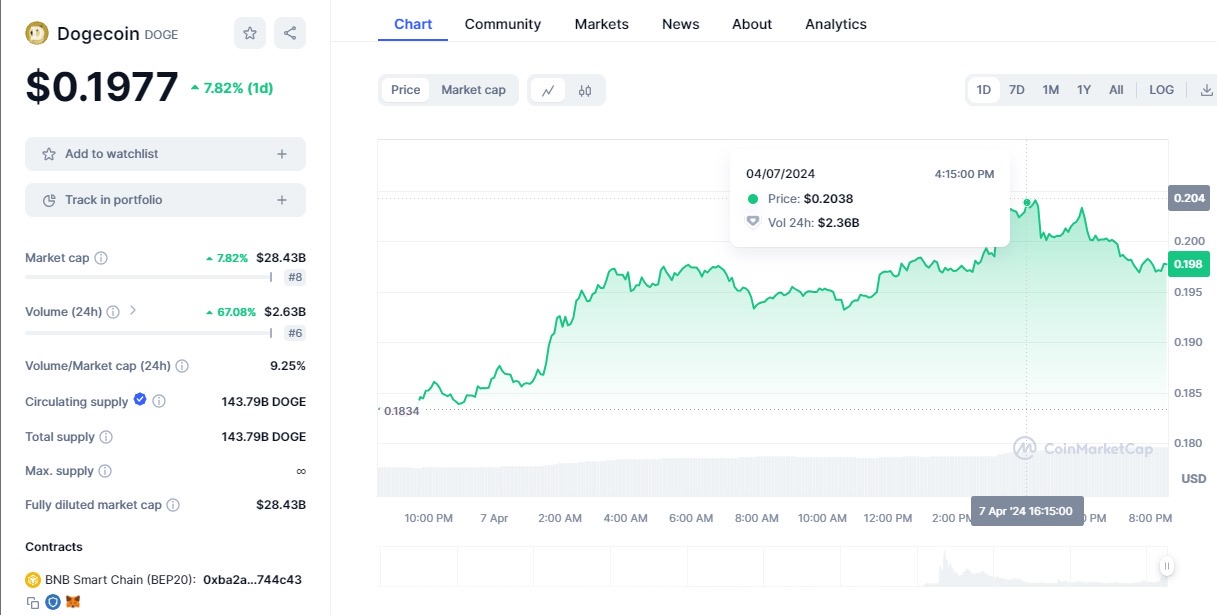
Task: Click the Contracts heading text
Action: click(x=54, y=547)
